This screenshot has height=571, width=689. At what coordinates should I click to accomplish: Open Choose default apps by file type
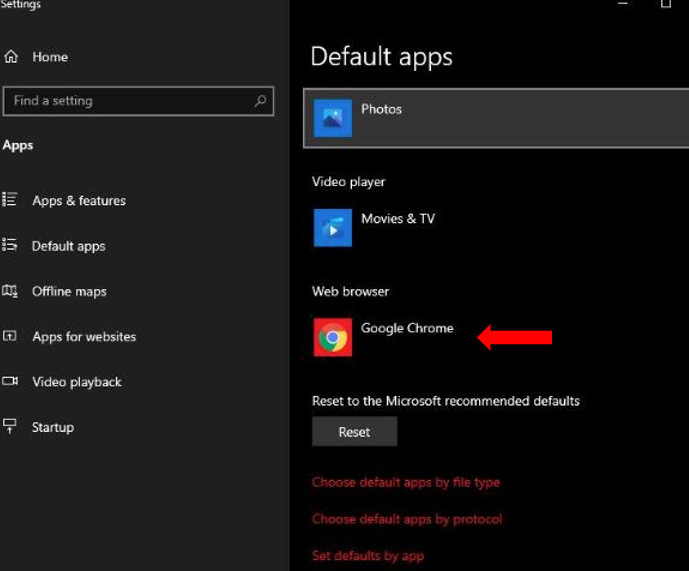pyautogui.click(x=406, y=483)
